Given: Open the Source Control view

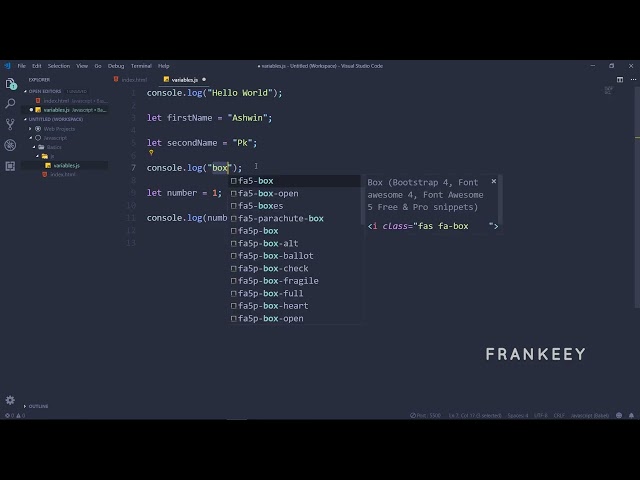Looking at the screenshot, I should [x=10, y=124].
